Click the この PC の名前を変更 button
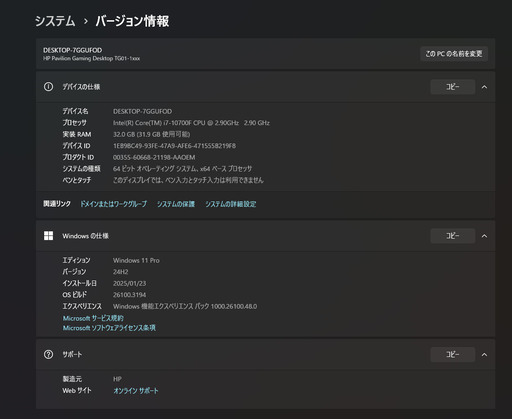The image size is (512, 419). point(454,54)
